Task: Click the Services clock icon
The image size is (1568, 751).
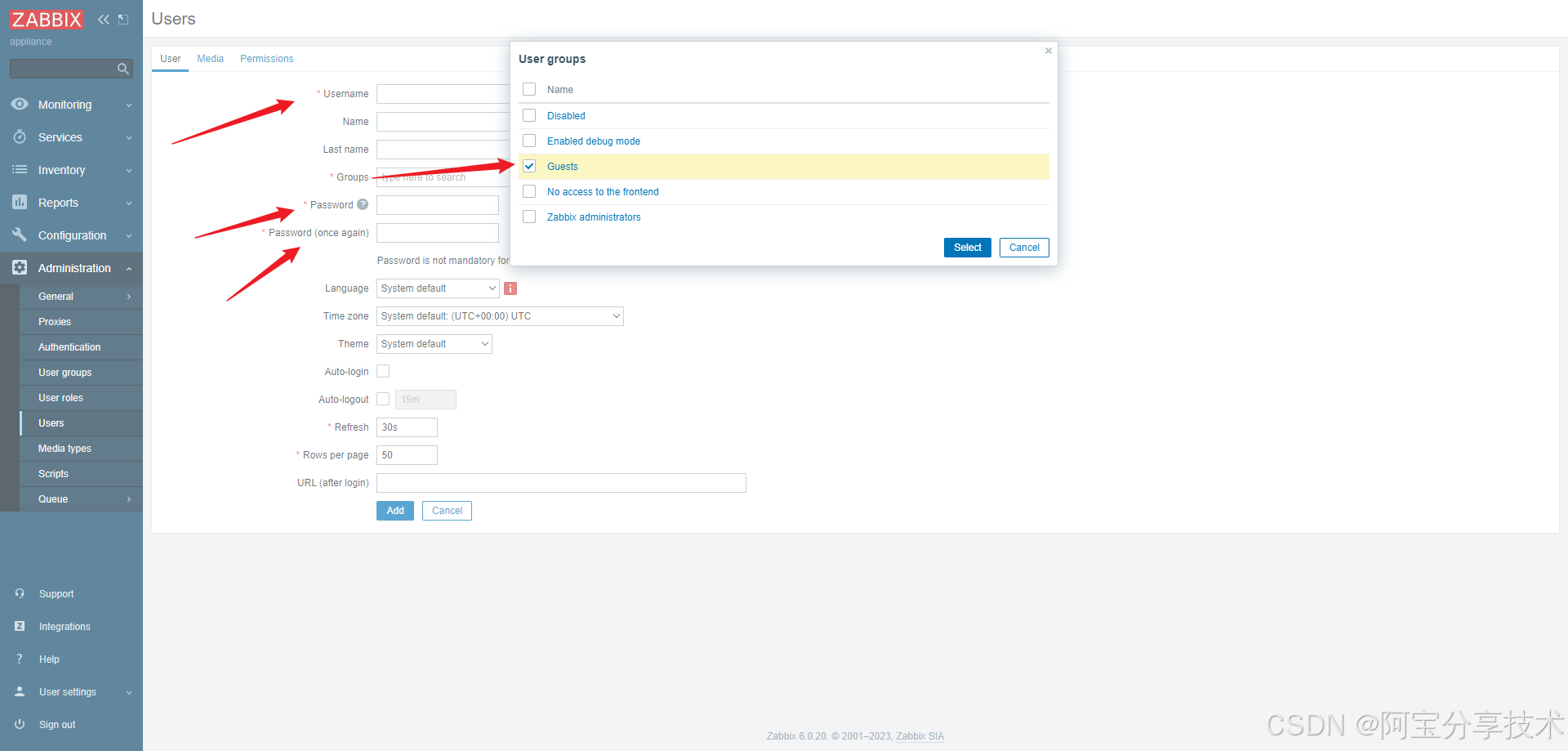Action: tap(20, 136)
